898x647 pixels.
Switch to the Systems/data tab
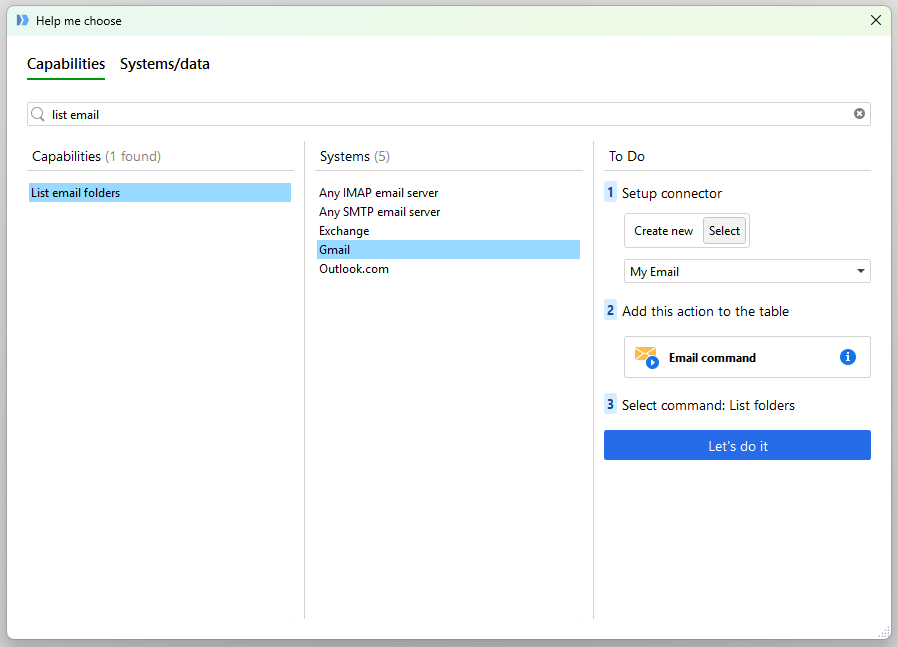tap(165, 64)
